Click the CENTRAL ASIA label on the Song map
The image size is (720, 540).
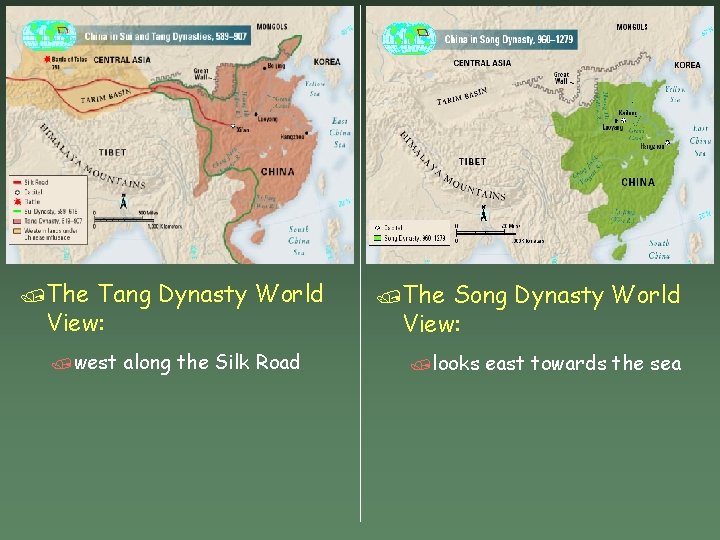[482, 63]
